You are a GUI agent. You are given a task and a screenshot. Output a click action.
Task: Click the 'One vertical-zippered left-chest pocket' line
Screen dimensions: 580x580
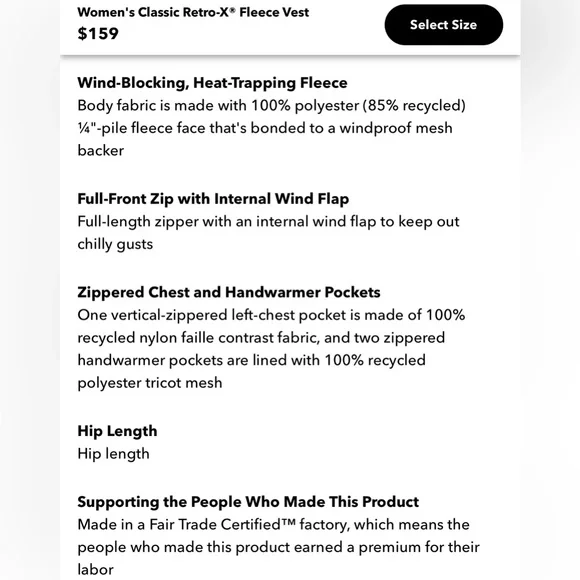(271, 315)
